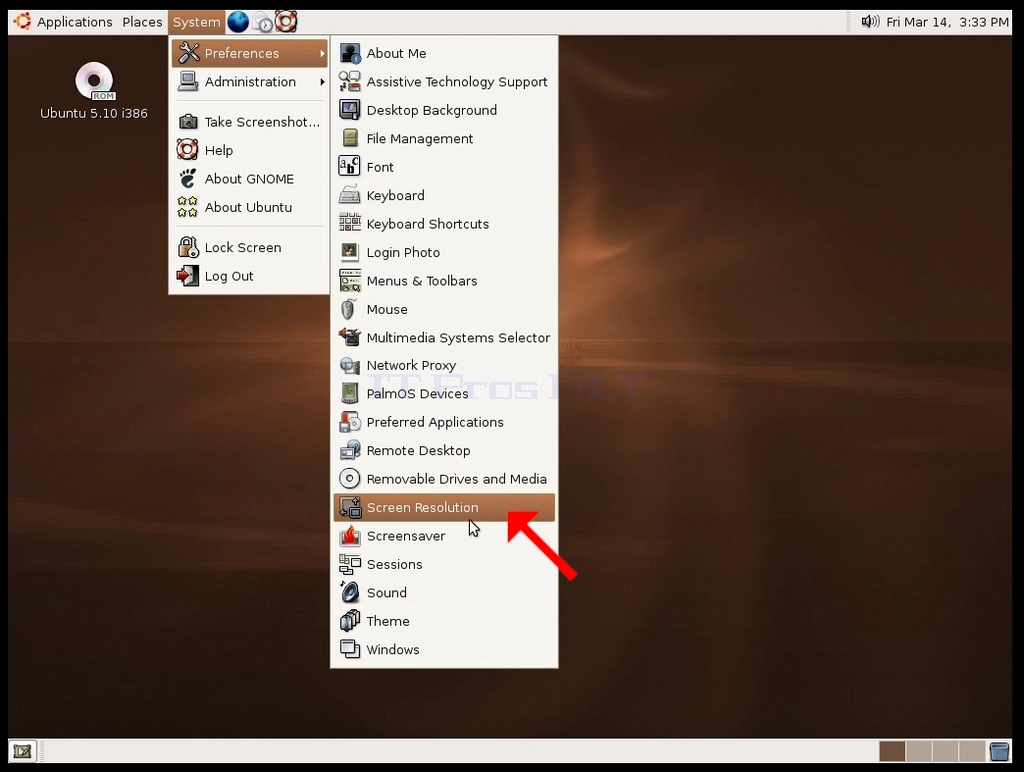Open Assistive Technology Support
Screen dimensions: 1024x772
(444, 82)
